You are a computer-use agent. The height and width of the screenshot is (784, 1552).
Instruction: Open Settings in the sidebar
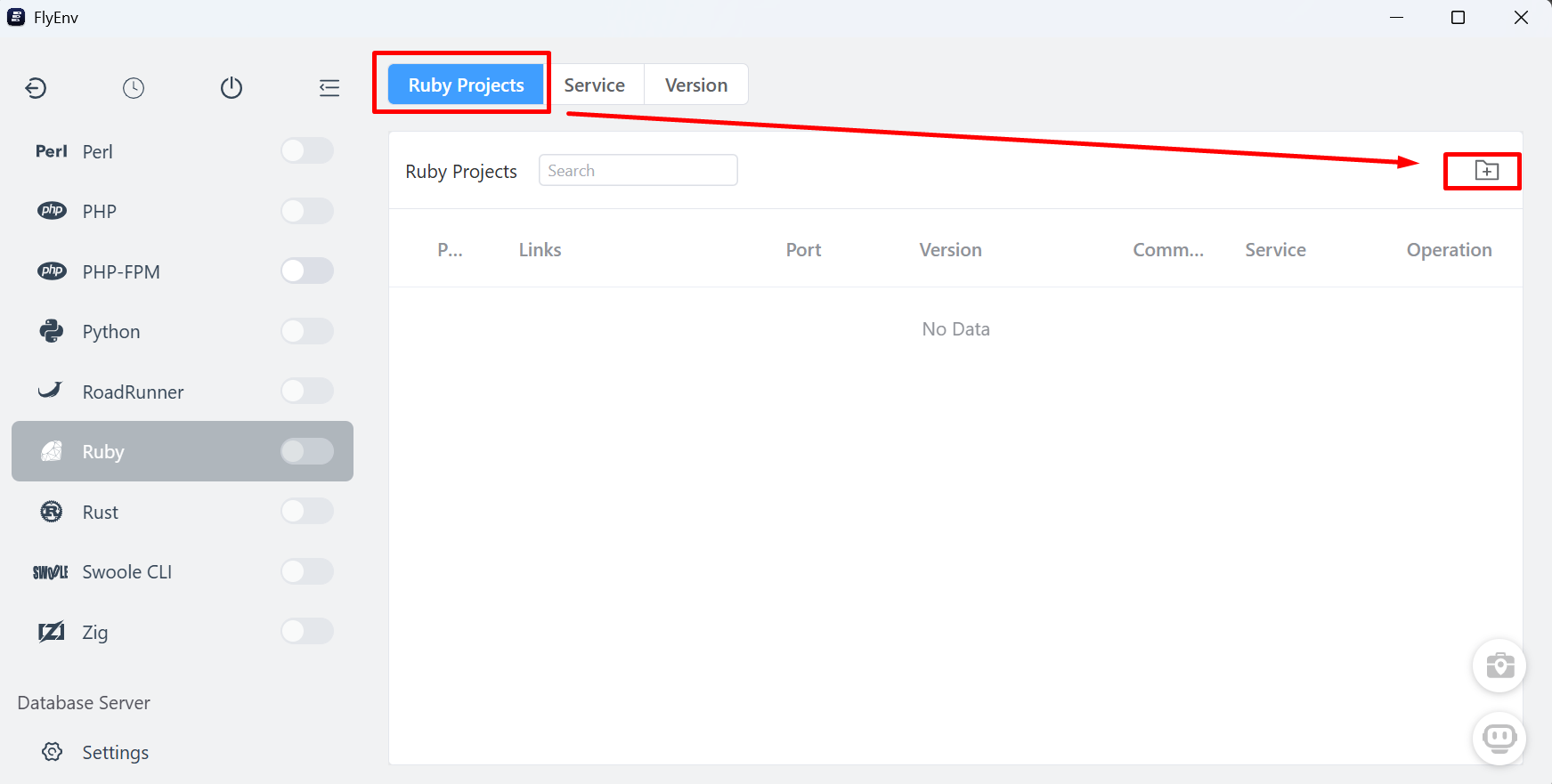pos(115,752)
